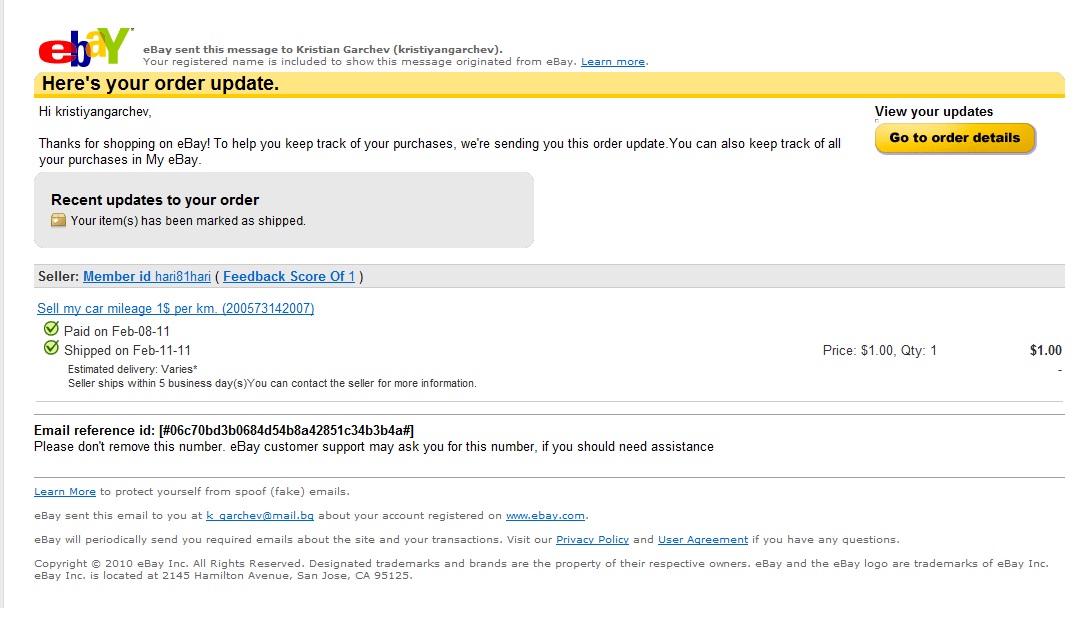Click the shipped package icon
This screenshot has width=1091, height=630.
pyautogui.click(x=58, y=221)
